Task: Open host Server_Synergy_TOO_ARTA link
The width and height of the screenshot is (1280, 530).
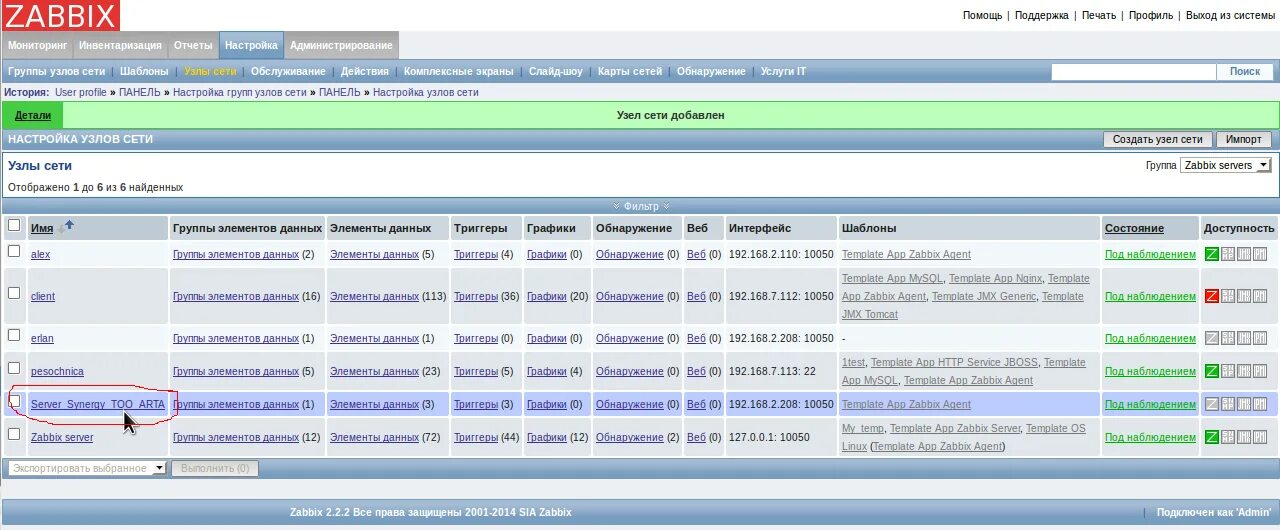Action: (x=98, y=404)
